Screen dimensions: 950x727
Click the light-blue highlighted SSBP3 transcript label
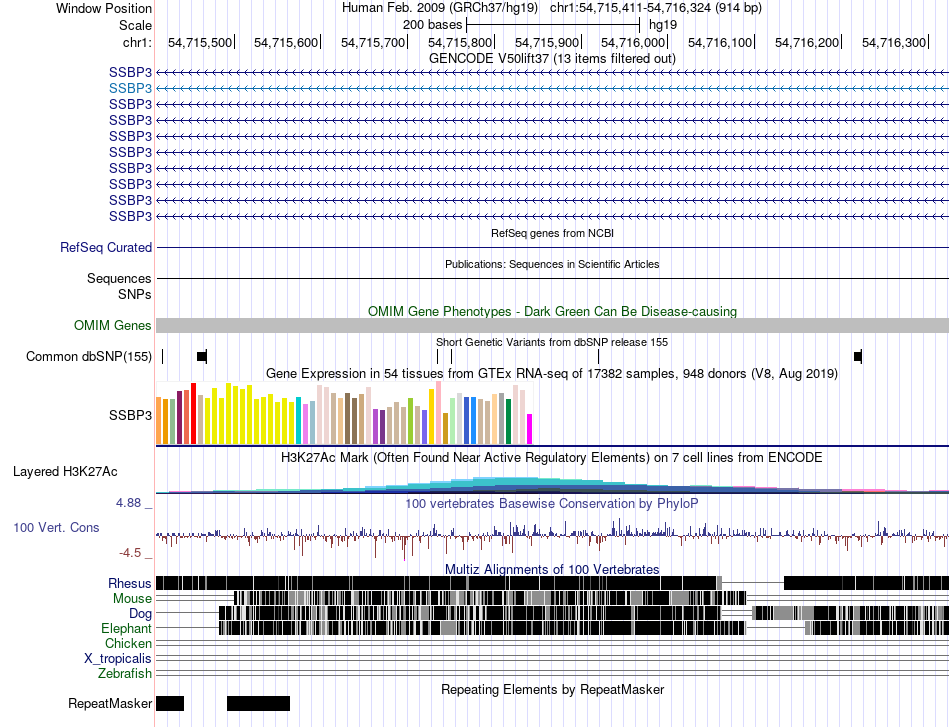[x=130, y=88]
